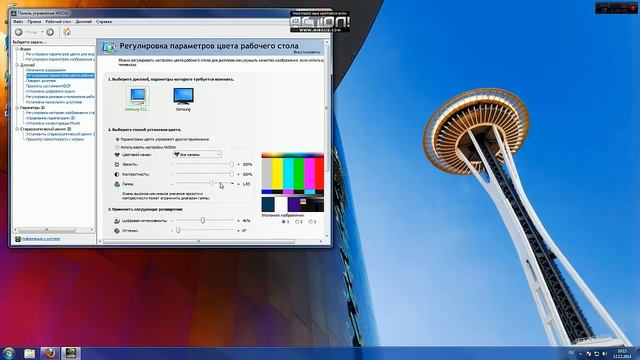Click the digital vibrance slider handle

pyautogui.click(x=202, y=220)
